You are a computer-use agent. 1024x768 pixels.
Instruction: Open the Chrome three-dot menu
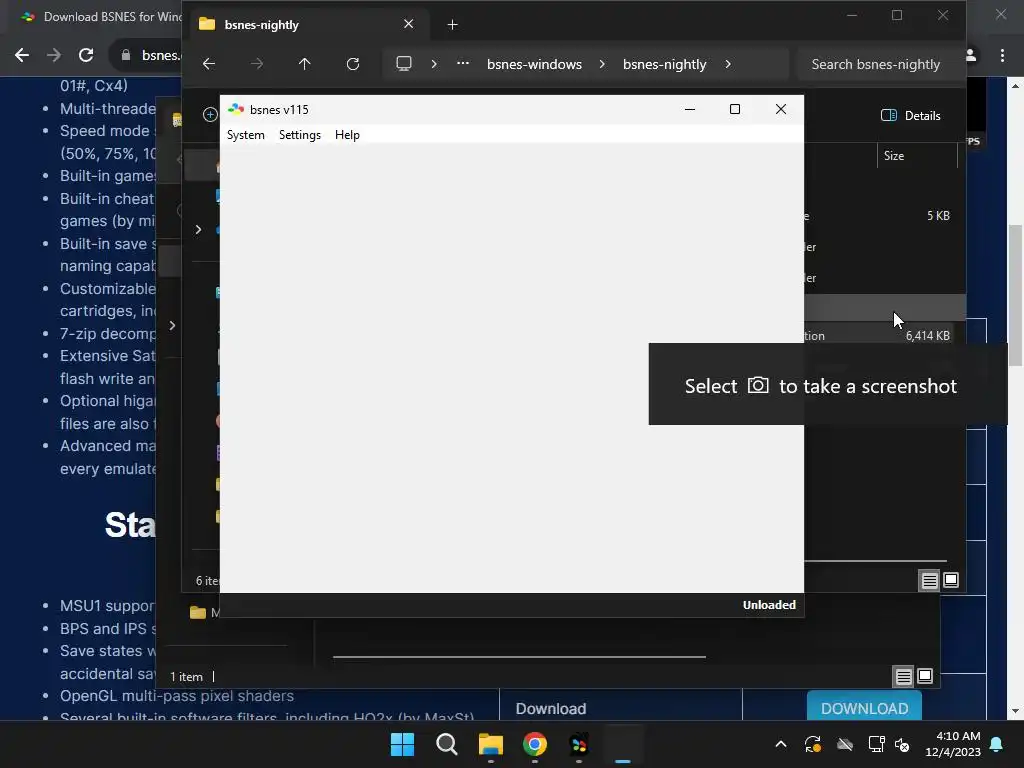click(1002, 56)
